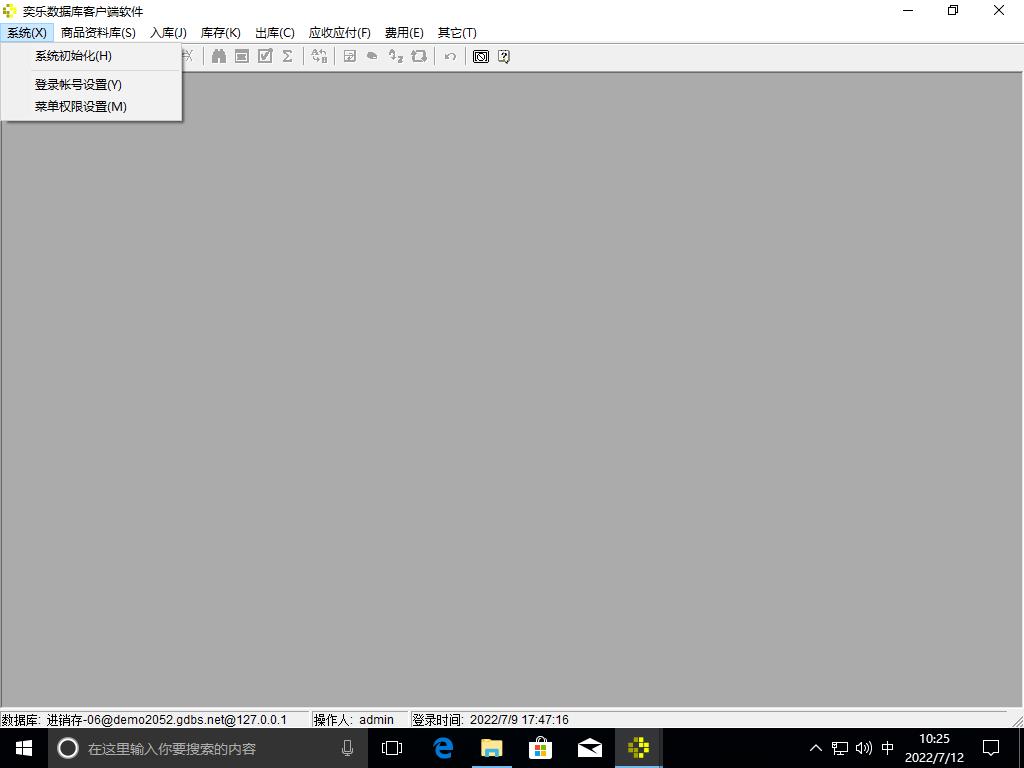Click the checkmark box toolbar icon
1024x768 pixels.
point(265,57)
